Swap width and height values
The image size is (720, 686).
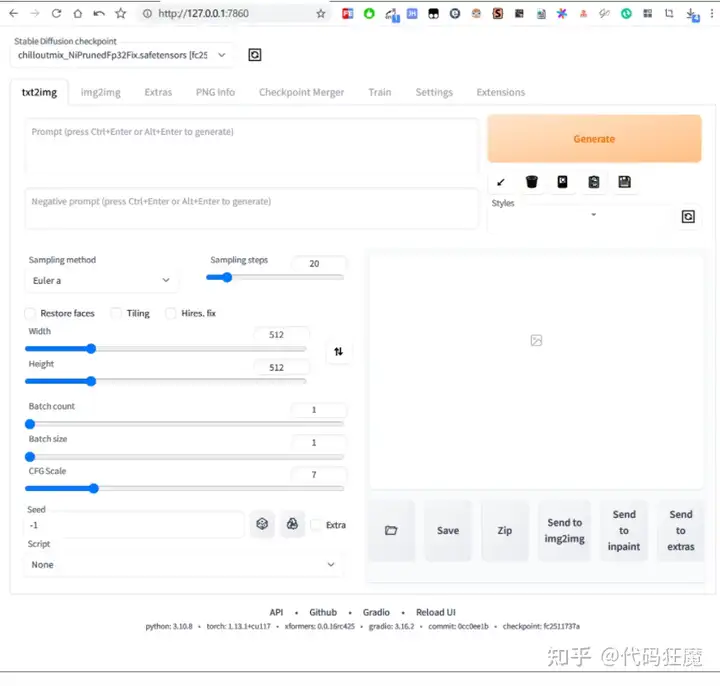[338, 352]
